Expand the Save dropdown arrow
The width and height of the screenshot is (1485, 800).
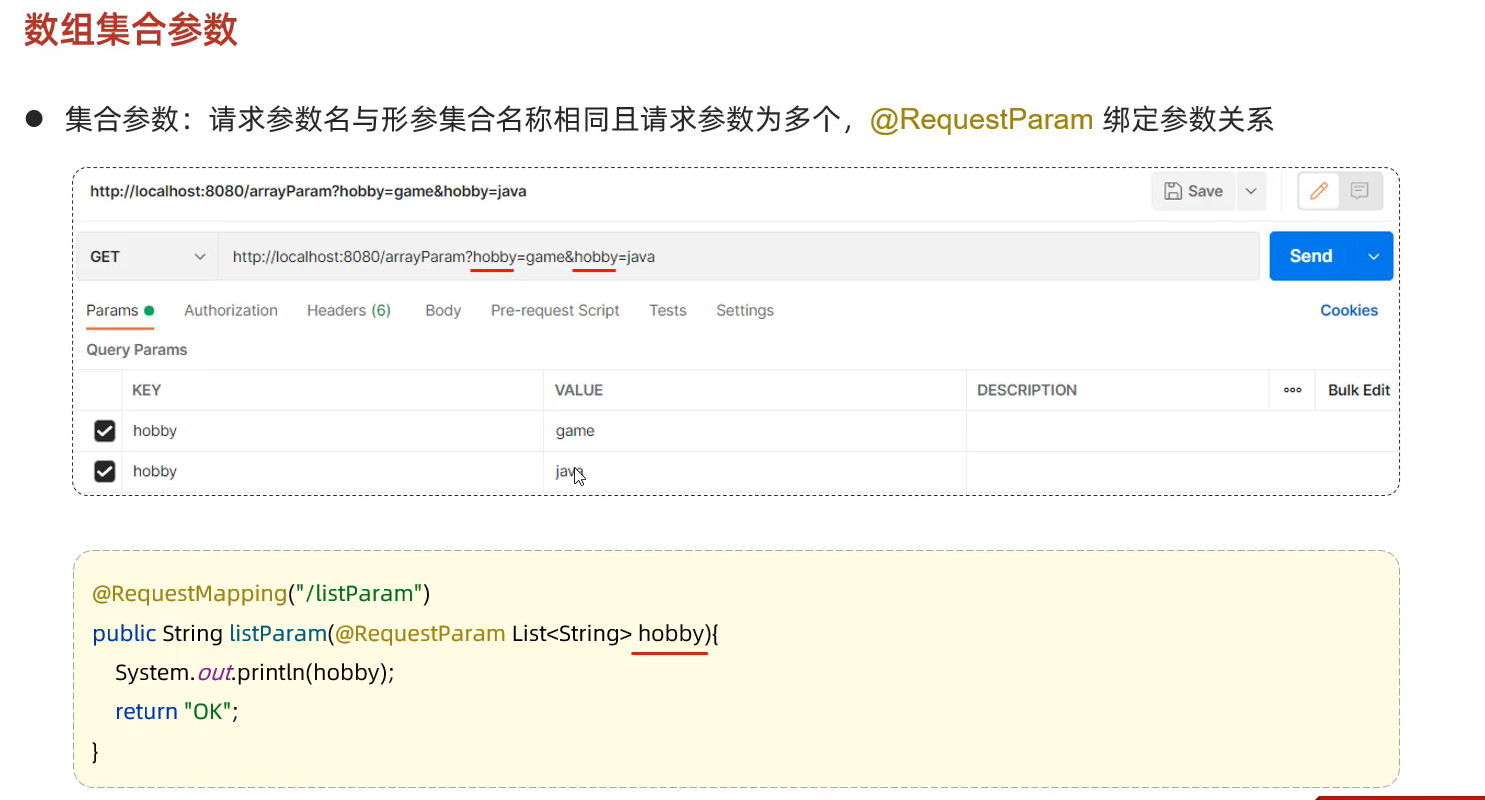click(x=1251, y=191)
